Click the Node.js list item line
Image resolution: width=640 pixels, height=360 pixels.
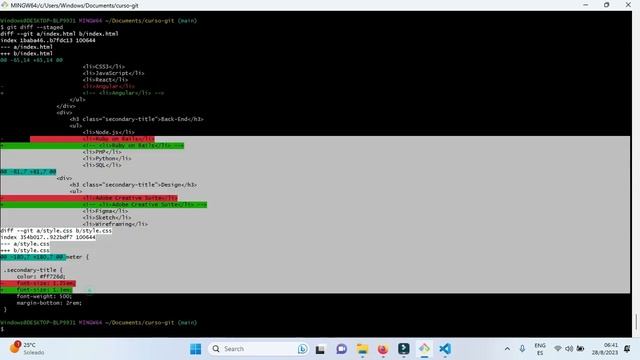pos(109,132)
